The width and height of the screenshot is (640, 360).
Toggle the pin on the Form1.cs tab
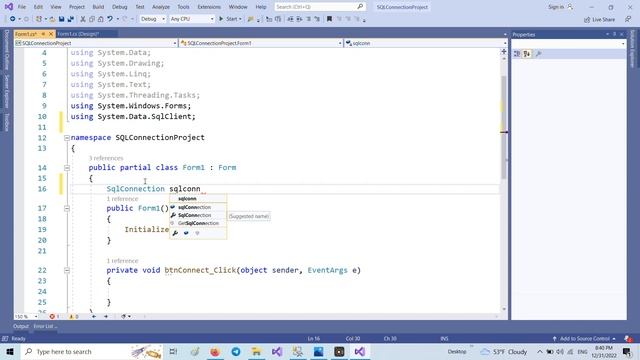(x=43, y=34)
